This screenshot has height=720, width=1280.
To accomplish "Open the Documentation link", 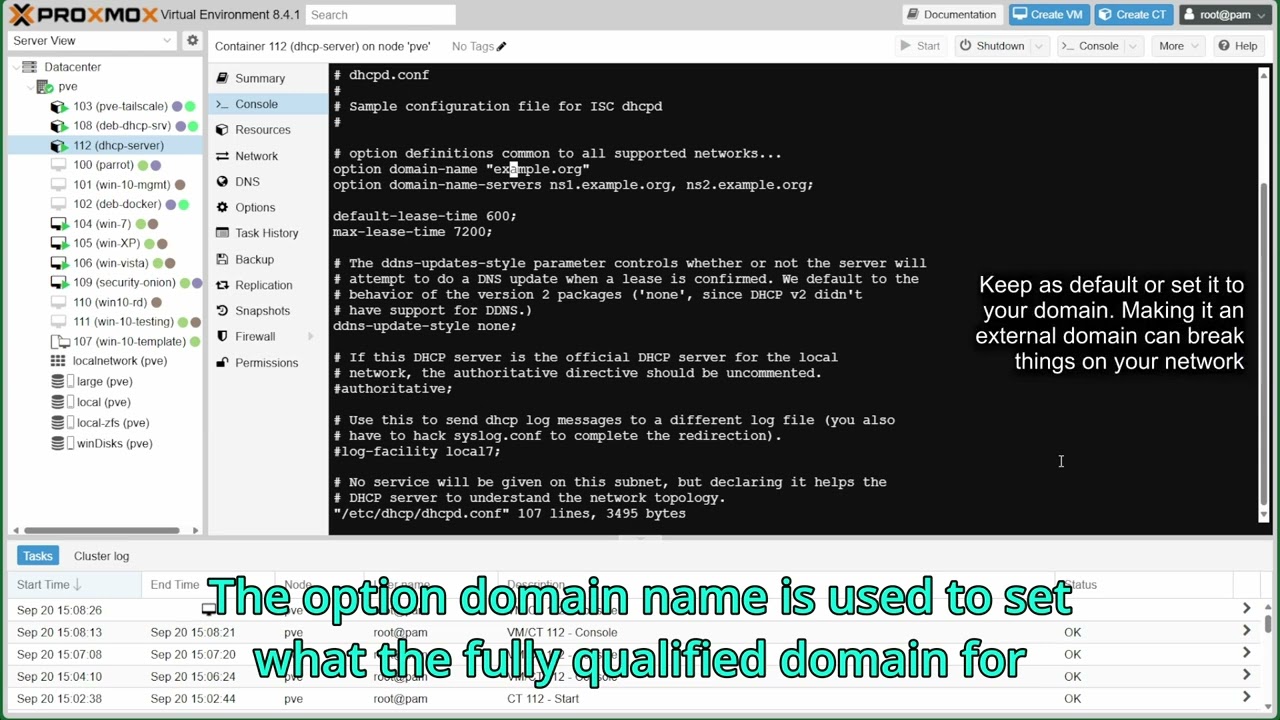I will click(952, 15).
